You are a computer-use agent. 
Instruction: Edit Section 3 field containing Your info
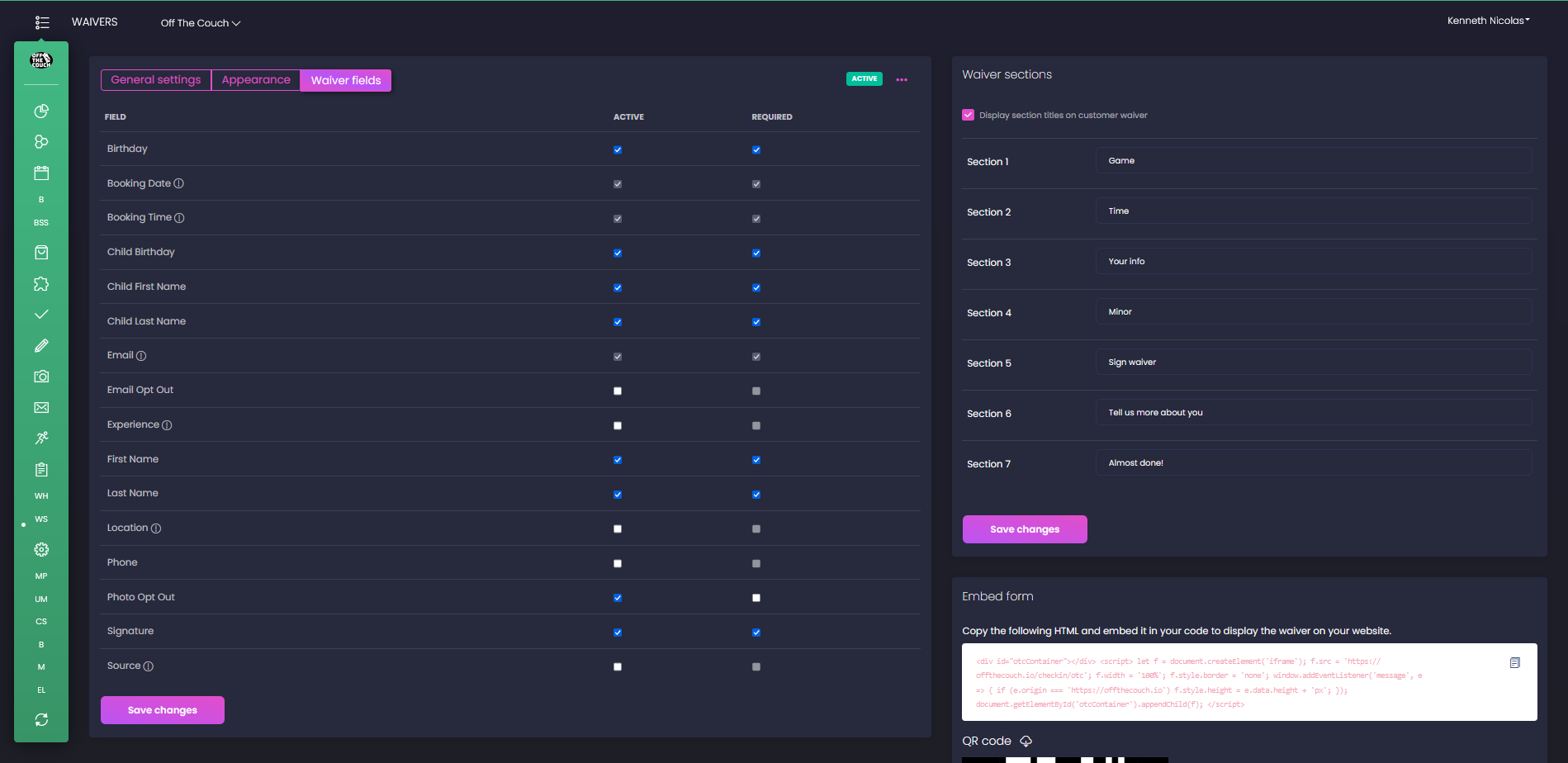1314,262
